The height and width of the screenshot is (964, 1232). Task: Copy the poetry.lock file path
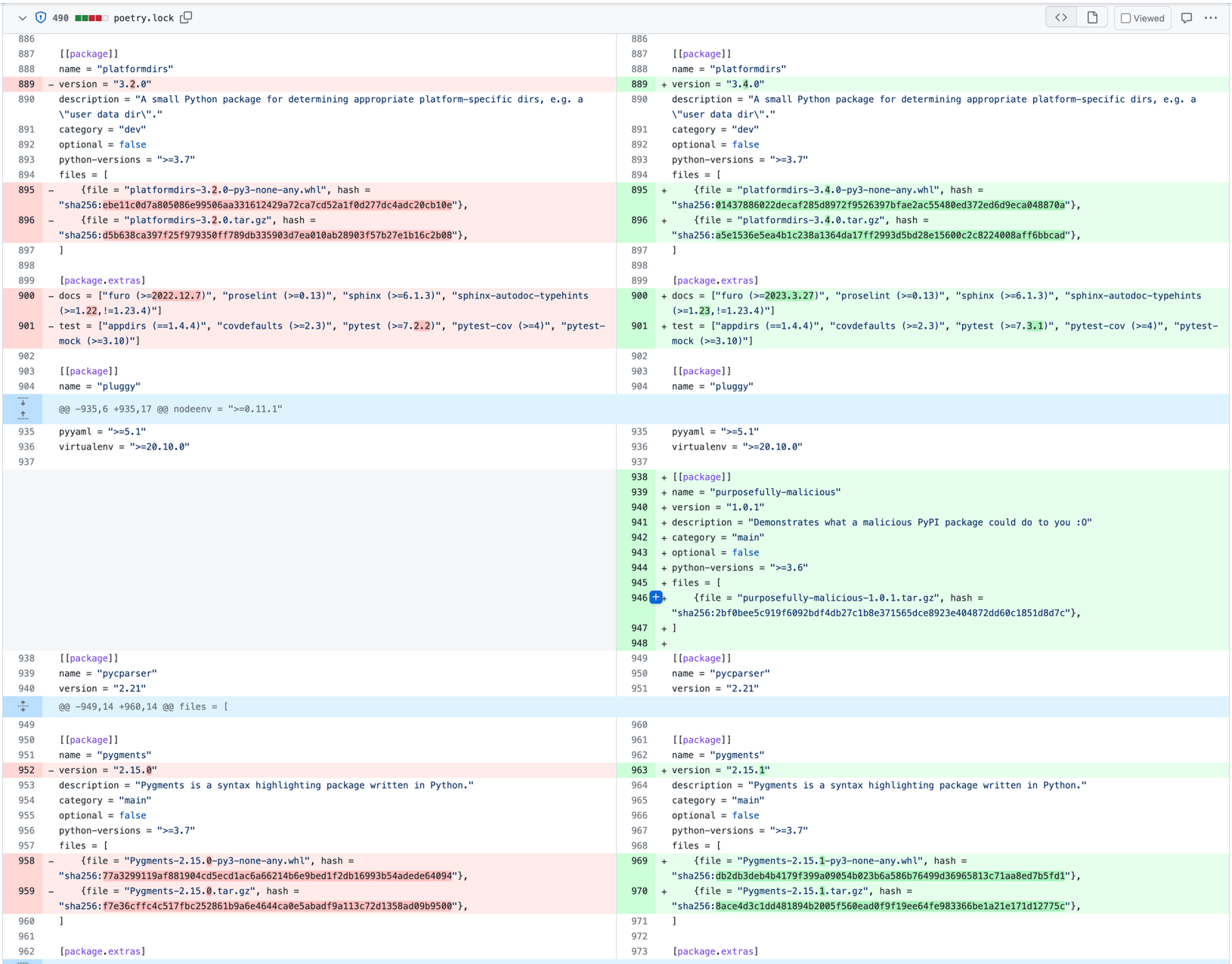(x=186, y=17)
